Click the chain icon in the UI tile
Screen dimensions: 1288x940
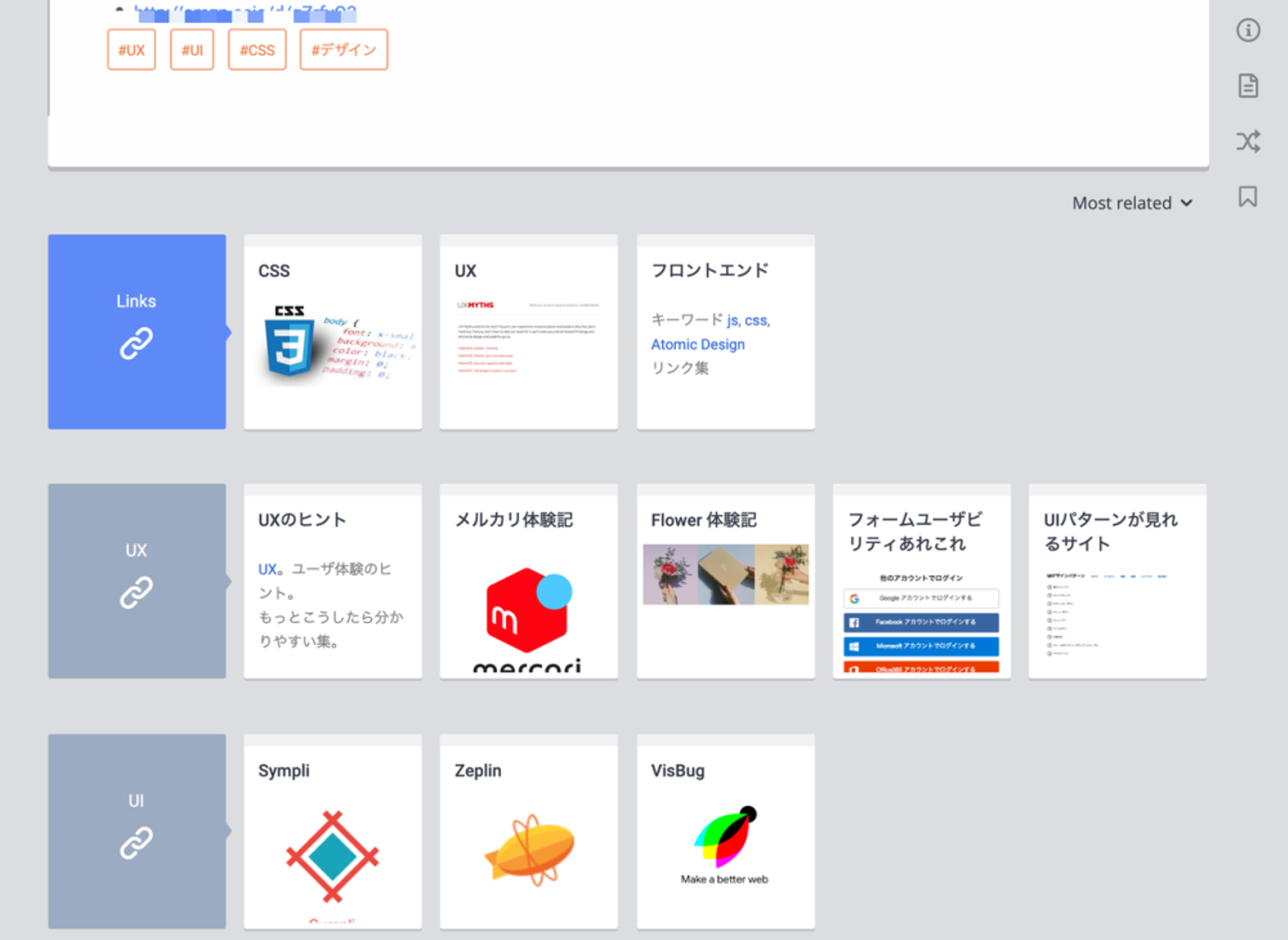pos(136,843)
